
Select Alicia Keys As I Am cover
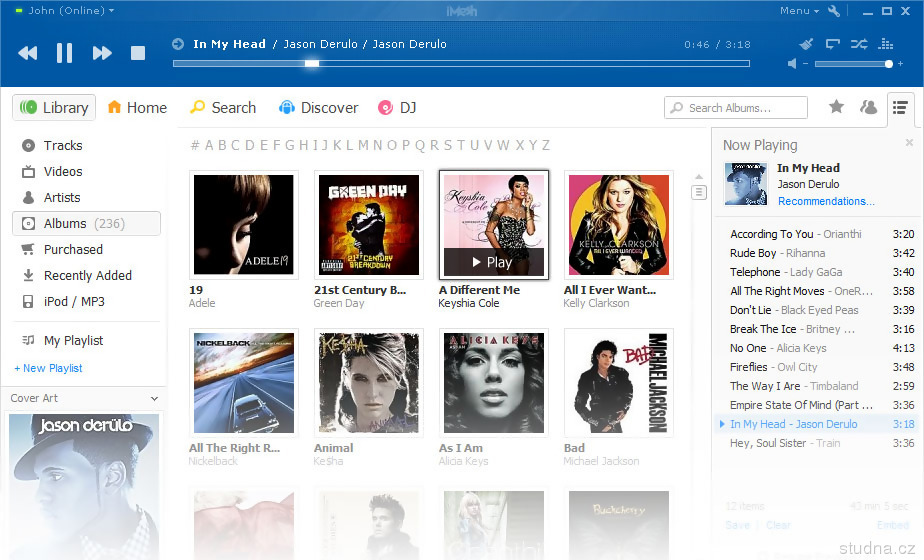(x=494, y=383)
